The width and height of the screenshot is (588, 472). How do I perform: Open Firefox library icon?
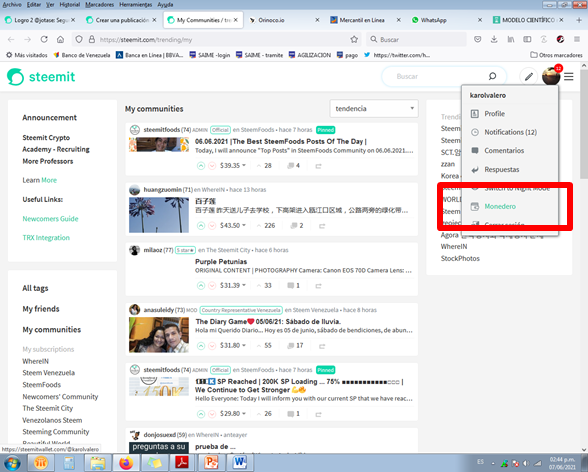coord(511,39)
